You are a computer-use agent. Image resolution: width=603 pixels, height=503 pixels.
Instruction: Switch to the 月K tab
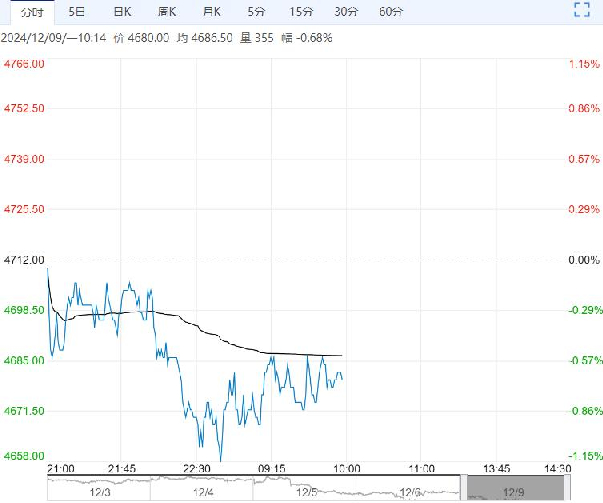[x=212, y=12]
